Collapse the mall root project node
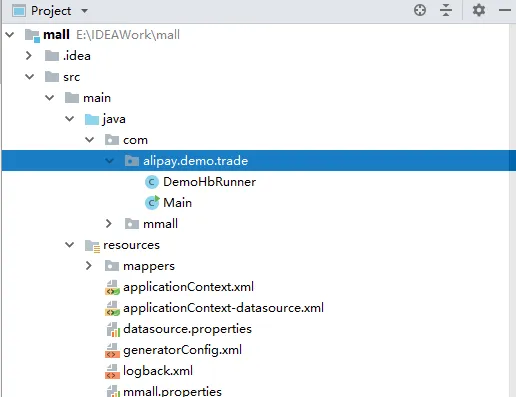Screen dimensions: 516x397 (x=10, y=34)
